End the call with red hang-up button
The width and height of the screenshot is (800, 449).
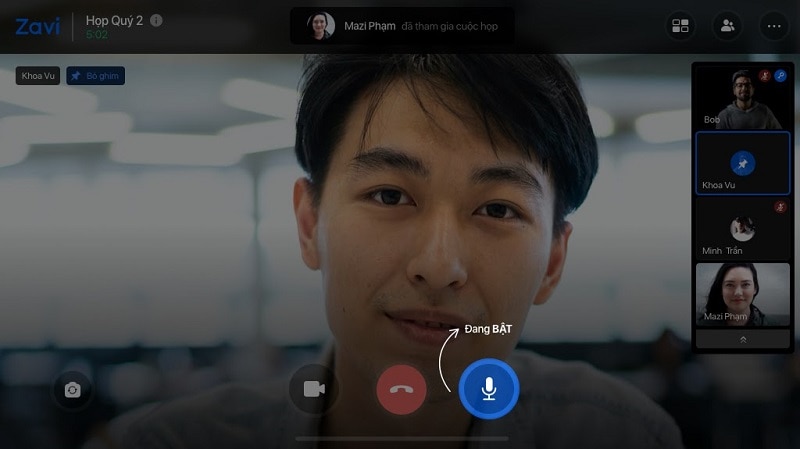tap(402, 389)
